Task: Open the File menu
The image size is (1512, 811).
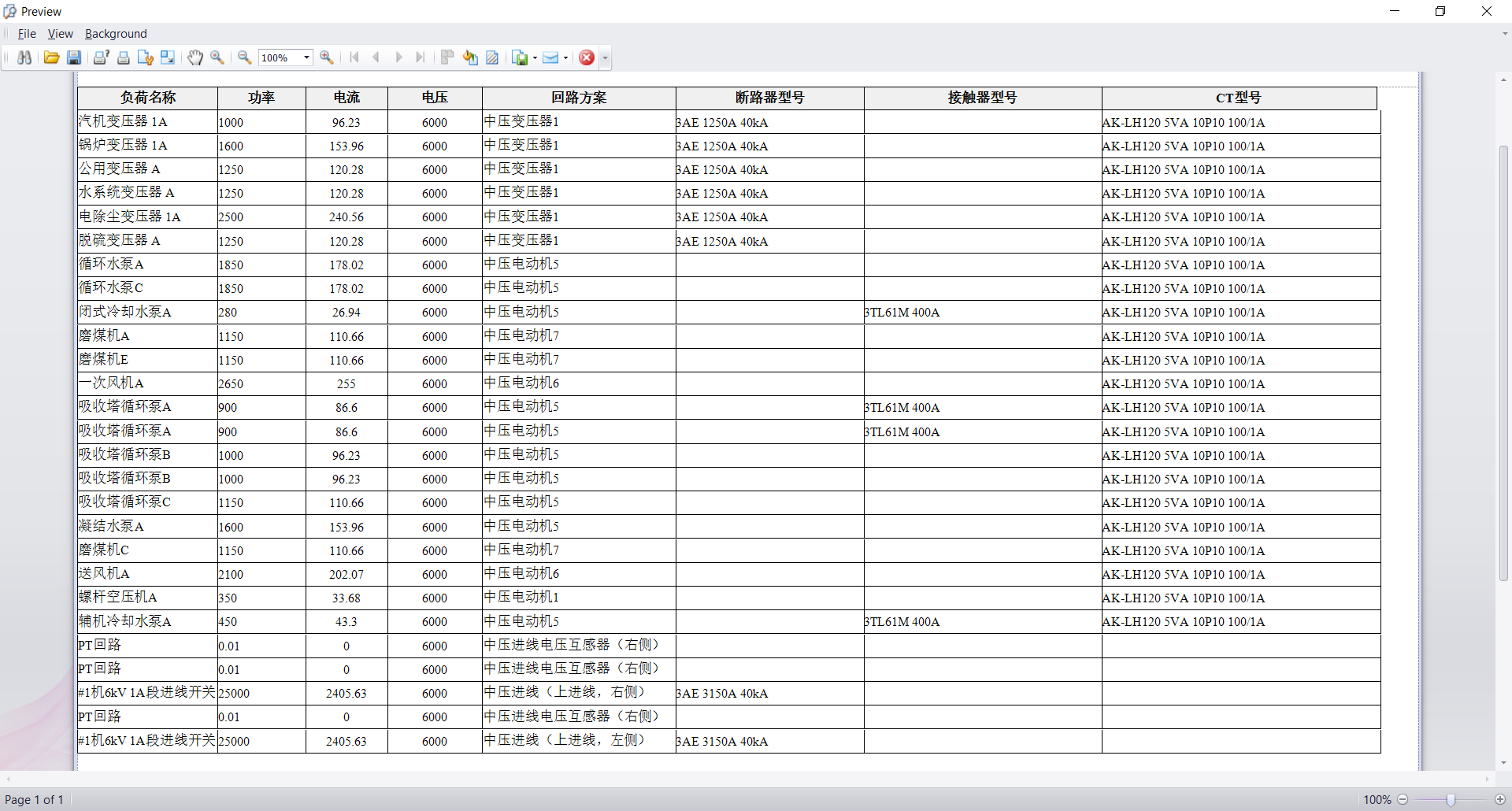Action: pyautogui.click(x=27, y=34)
